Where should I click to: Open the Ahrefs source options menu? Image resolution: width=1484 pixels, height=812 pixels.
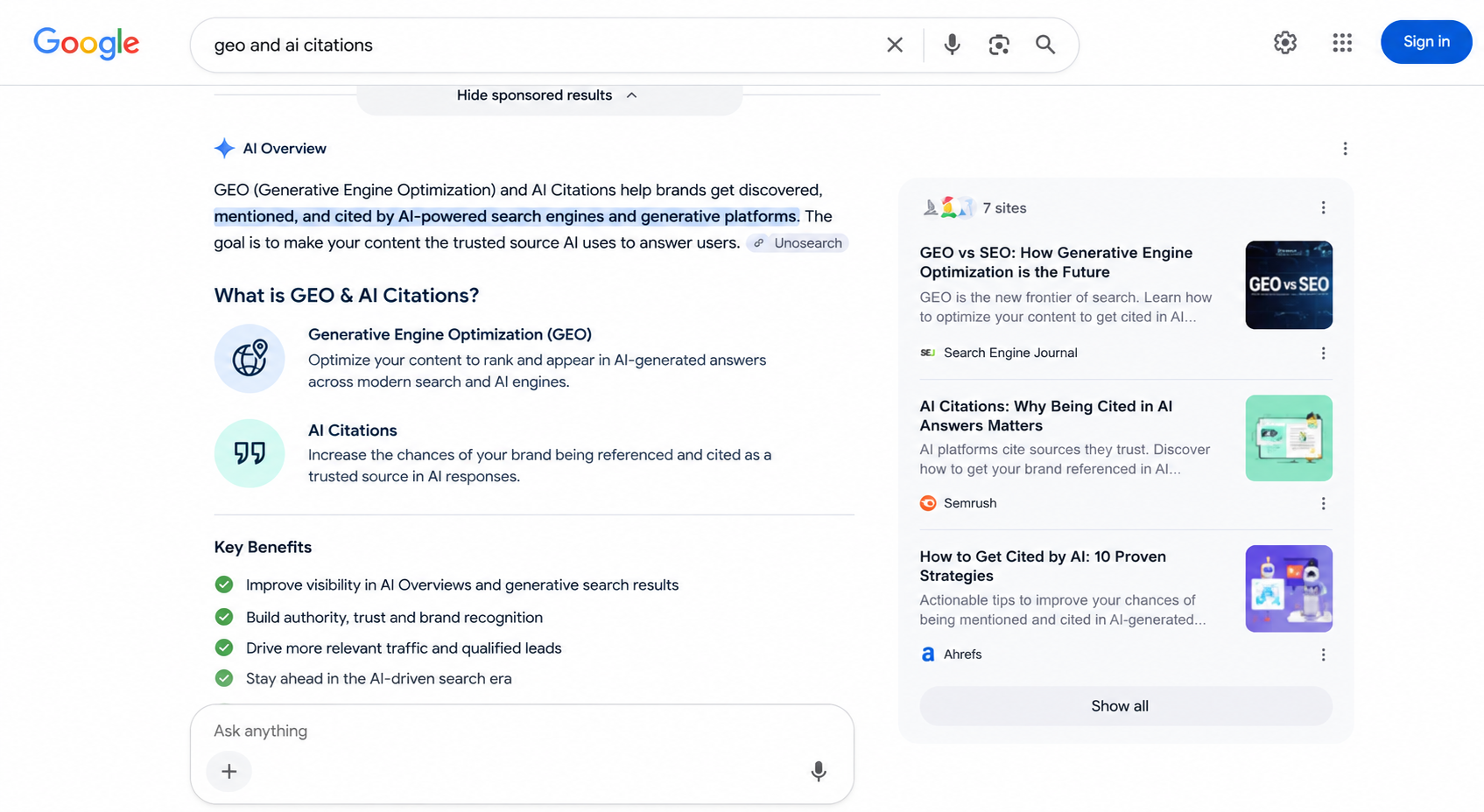(1323, 654)
